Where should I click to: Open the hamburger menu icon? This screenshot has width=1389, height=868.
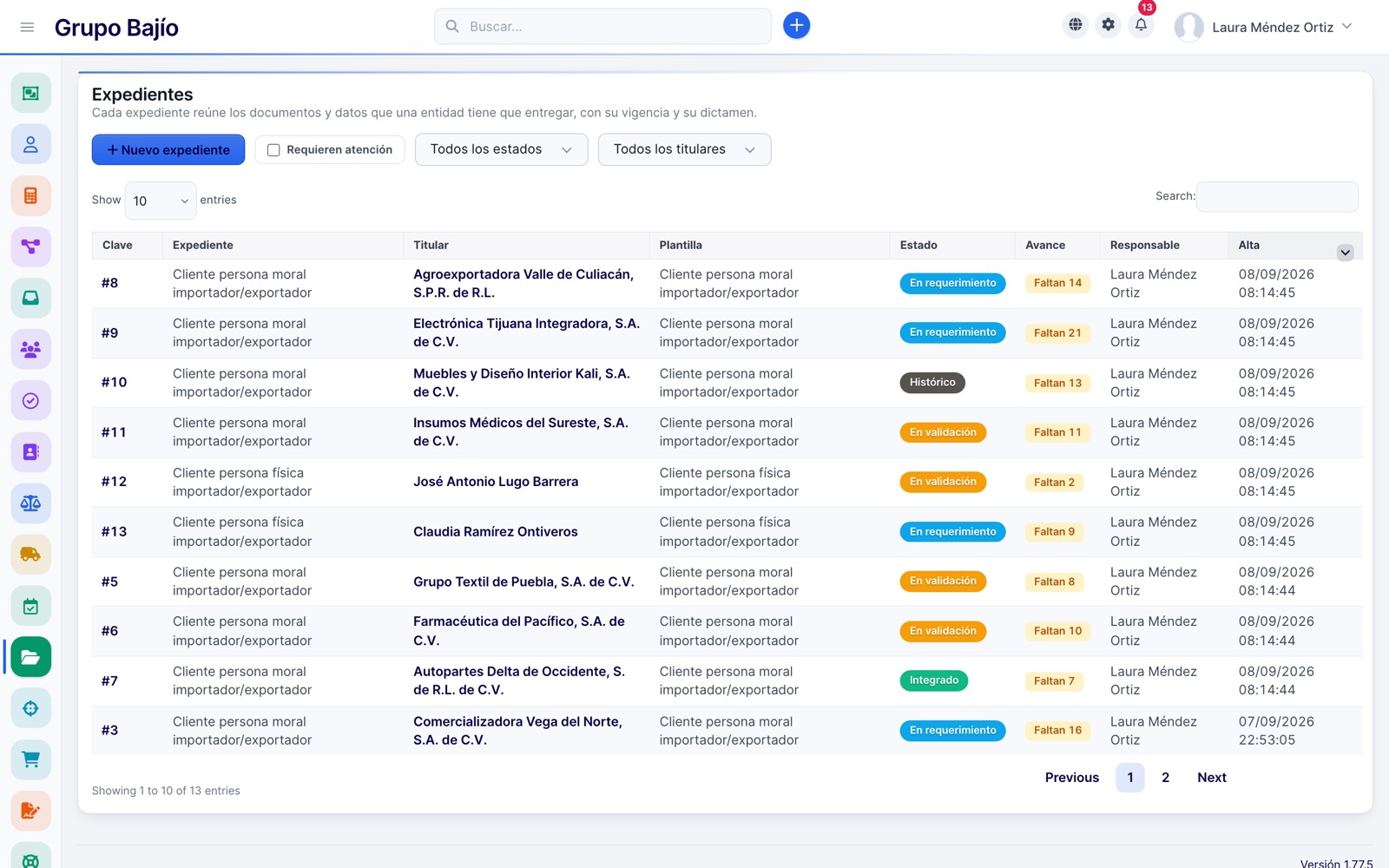tap(27, 27)
